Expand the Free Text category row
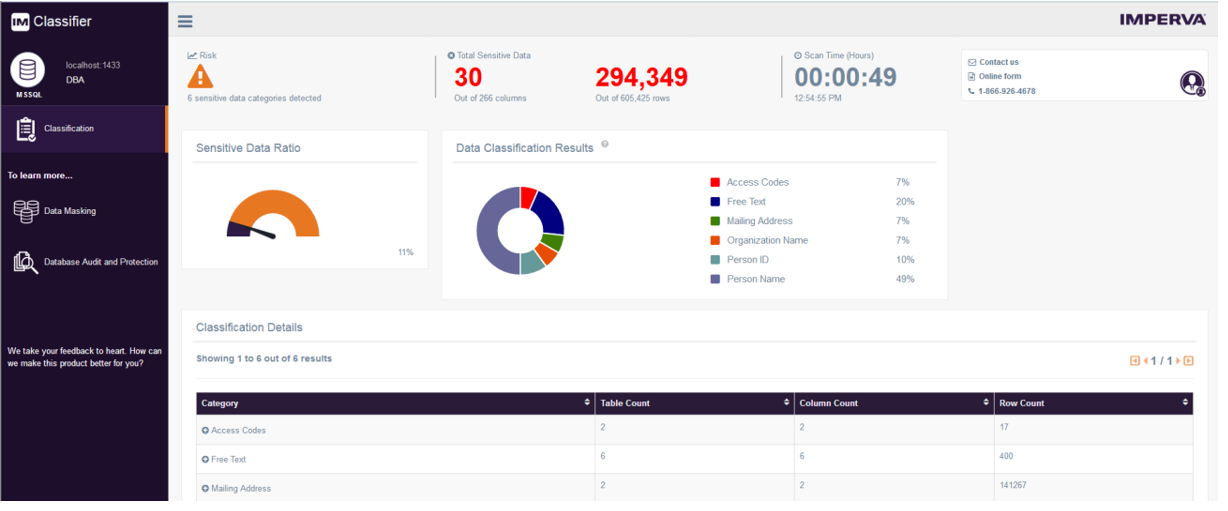The height and width of the screenshot is (511, 1228). 205,459
